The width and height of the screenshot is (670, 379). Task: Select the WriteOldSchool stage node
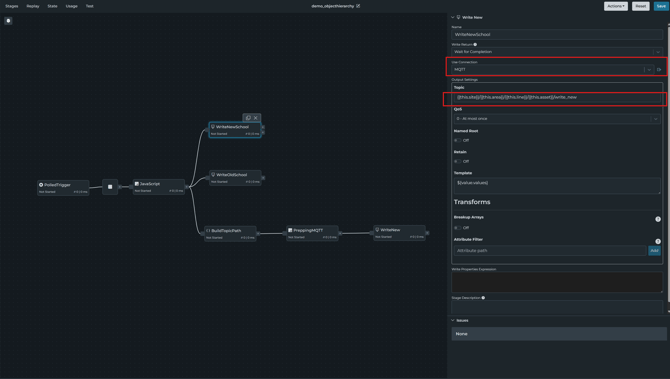click(235, 178)
